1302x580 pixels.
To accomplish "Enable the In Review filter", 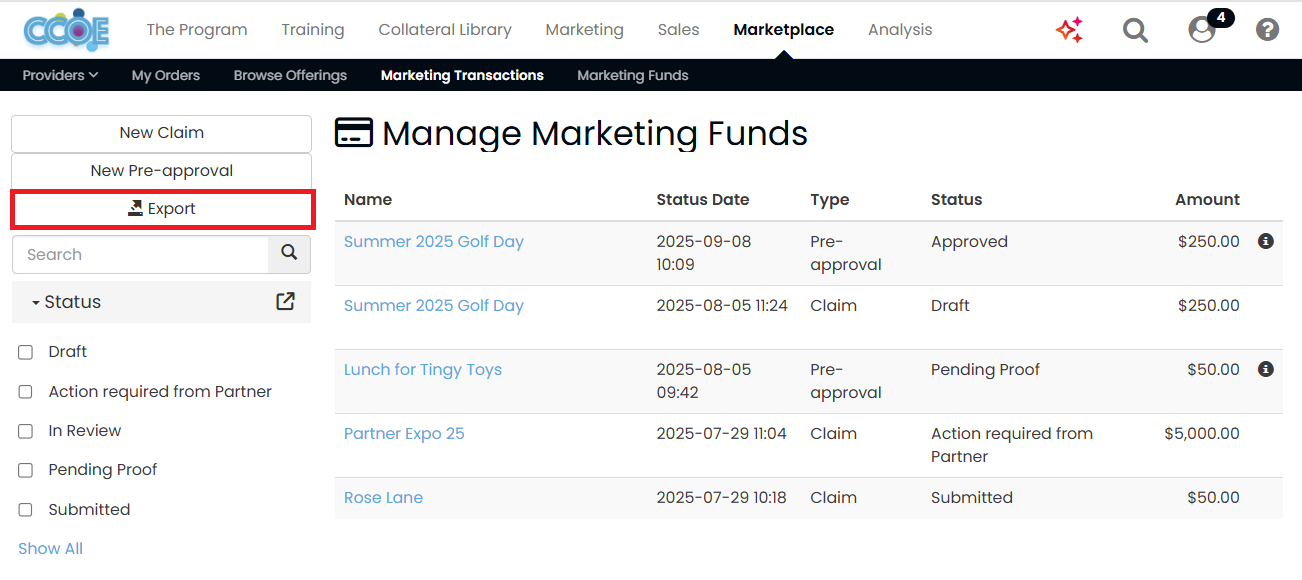I will click(26, 431).
